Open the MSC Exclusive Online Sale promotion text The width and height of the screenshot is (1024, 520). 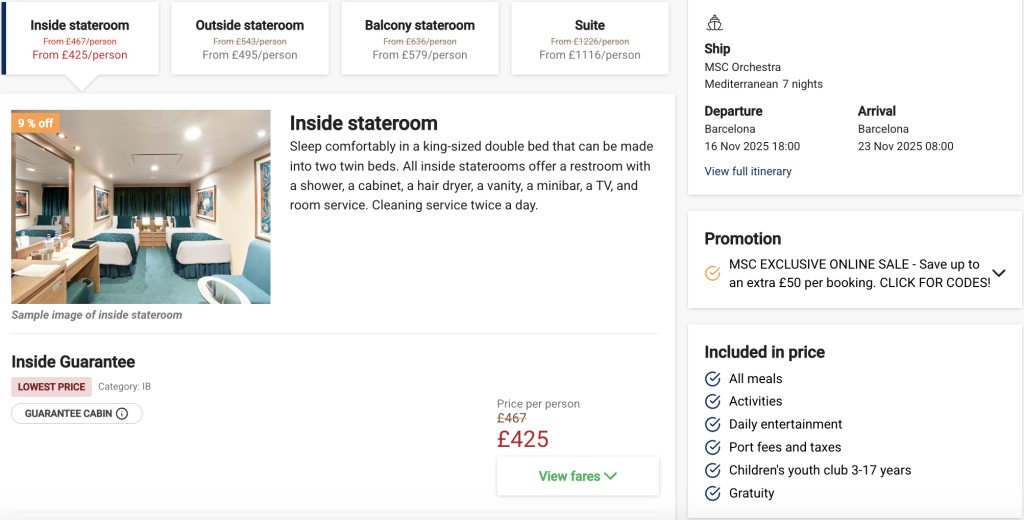859,274
